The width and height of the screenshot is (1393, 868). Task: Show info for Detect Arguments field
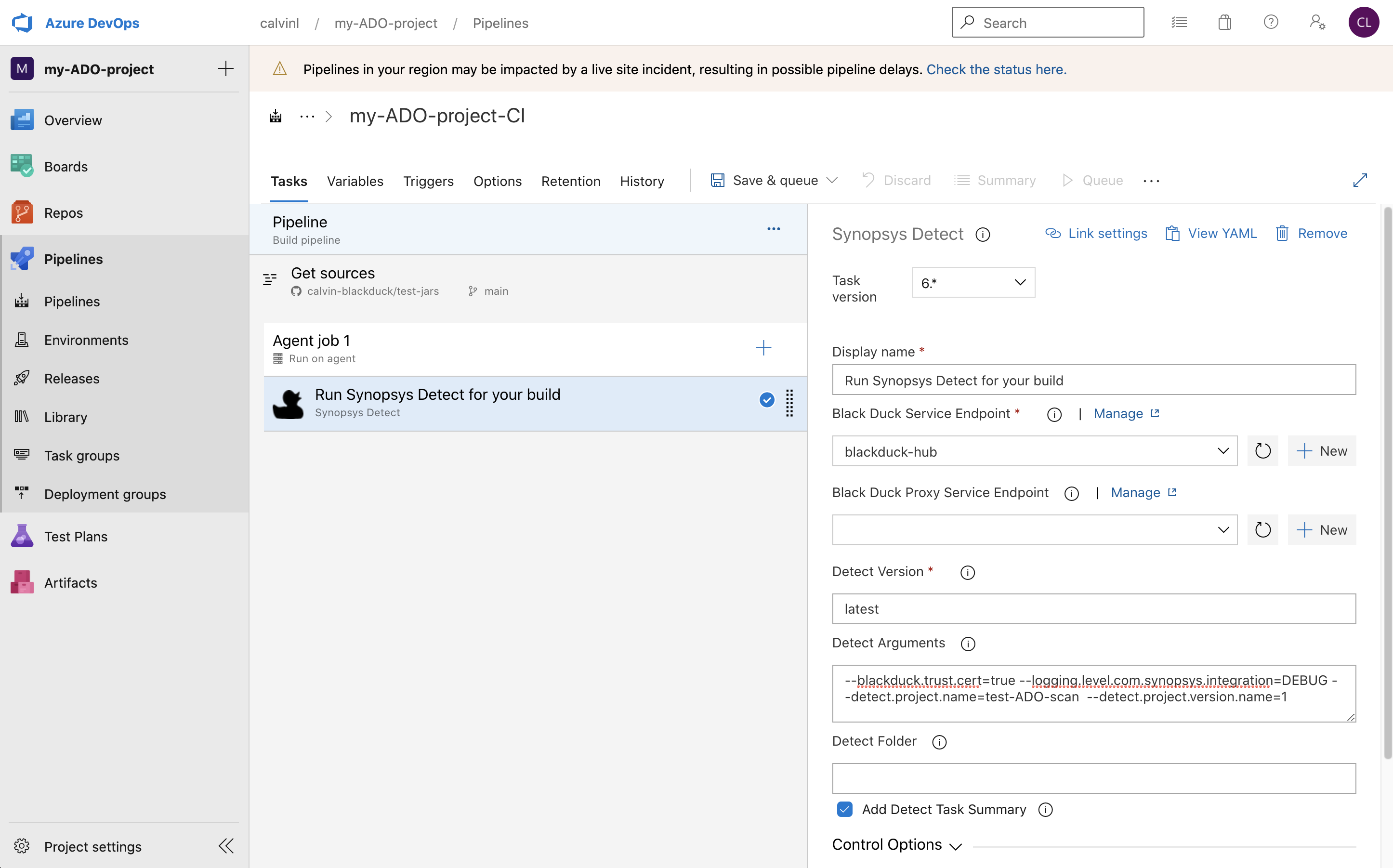pos(968,644)
